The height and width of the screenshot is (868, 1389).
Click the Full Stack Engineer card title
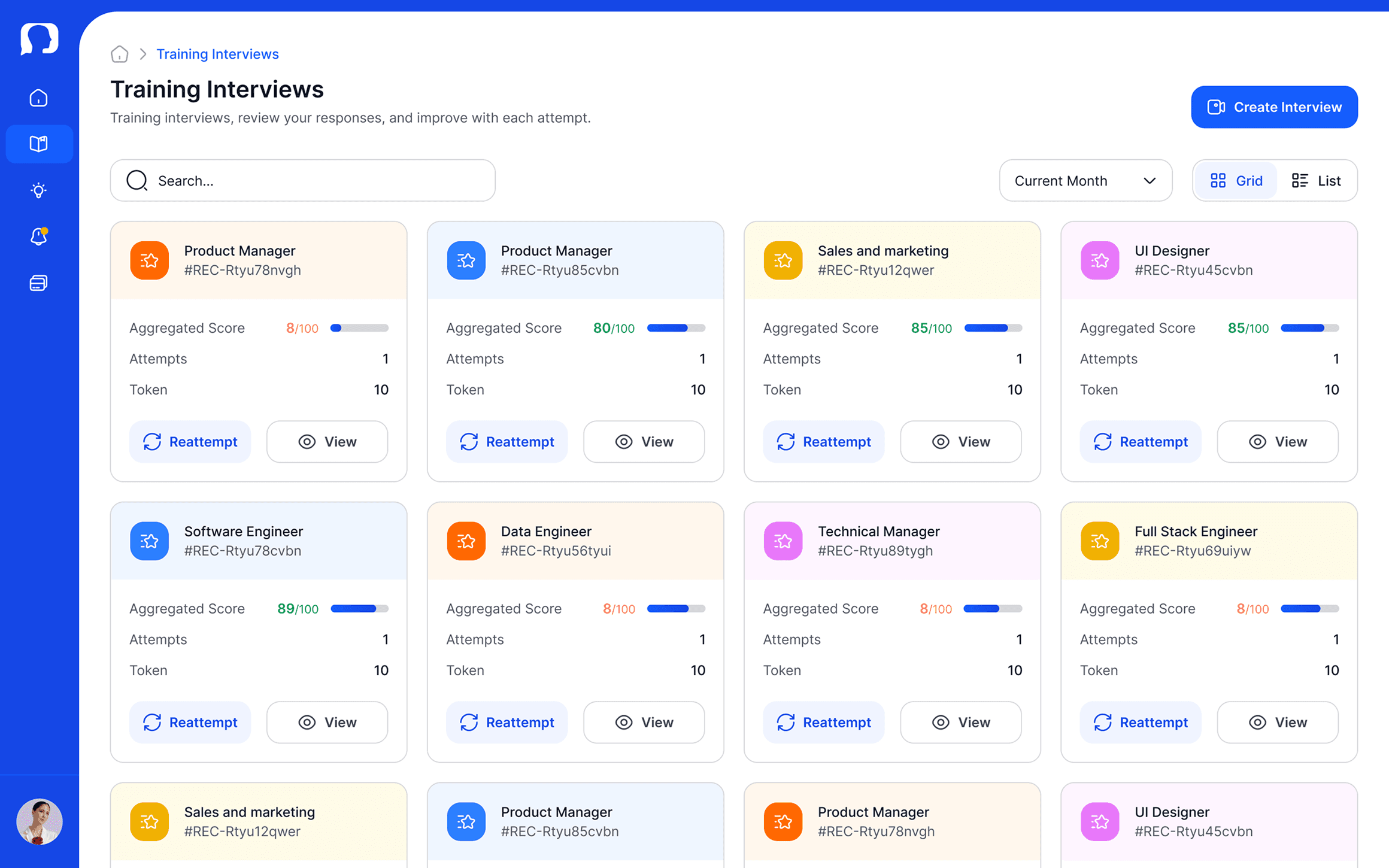1196,532
